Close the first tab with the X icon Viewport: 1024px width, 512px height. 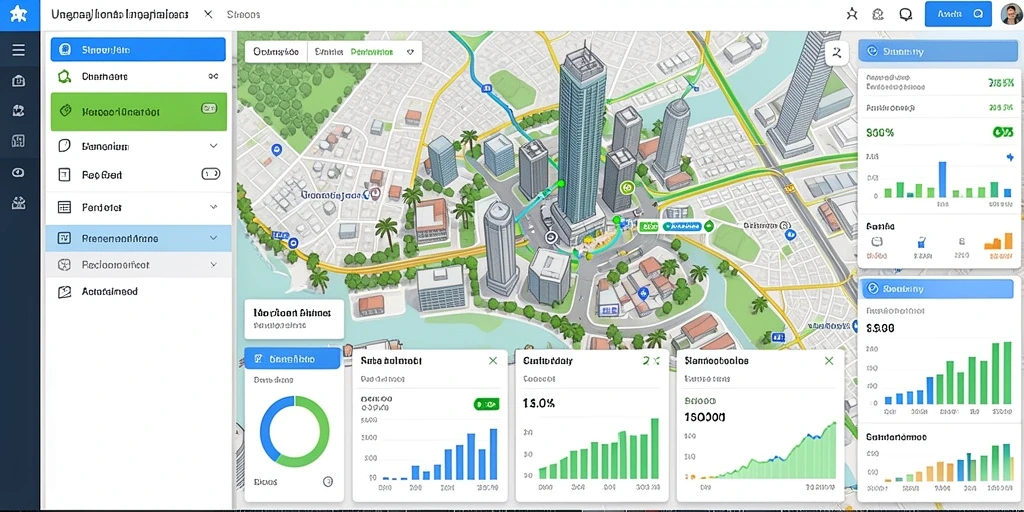[x=208, y=14]
